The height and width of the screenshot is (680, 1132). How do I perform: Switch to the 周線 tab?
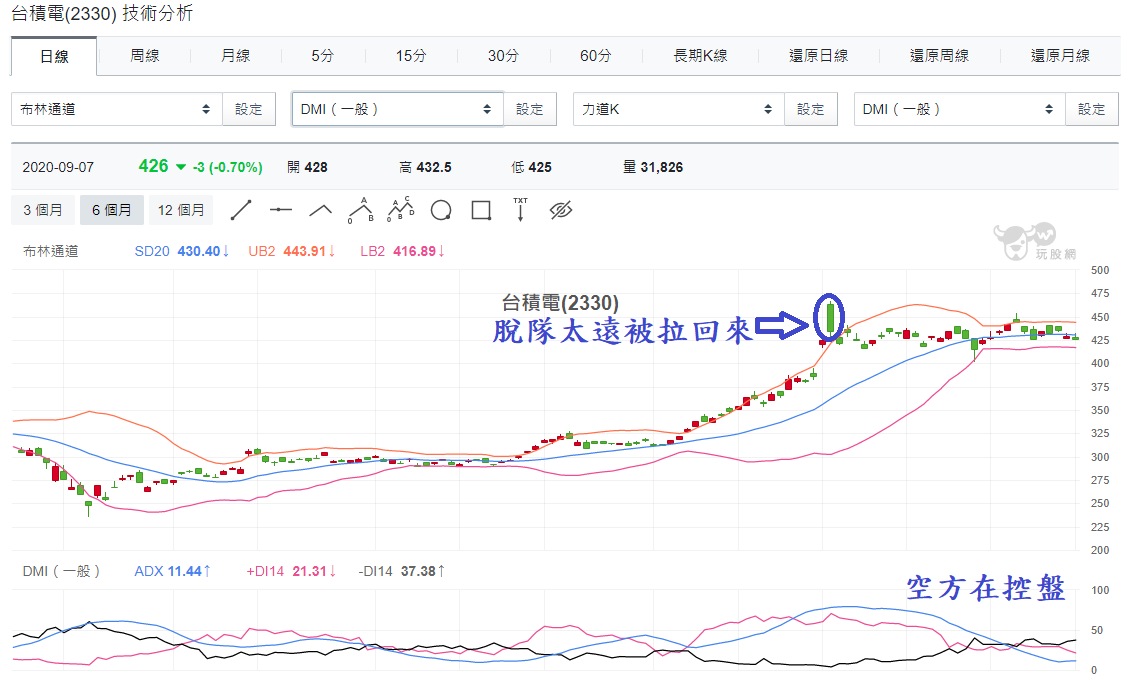pyautogui.click(x=144, y=56)
